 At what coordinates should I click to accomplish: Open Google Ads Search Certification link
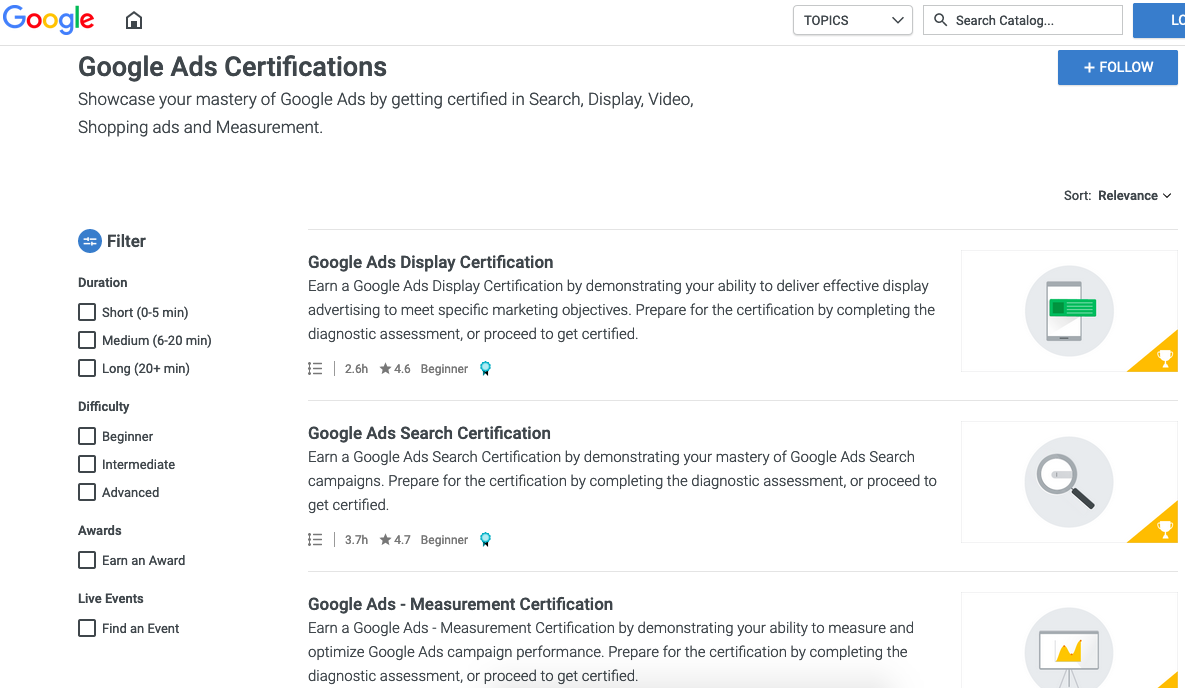[429, 433]
